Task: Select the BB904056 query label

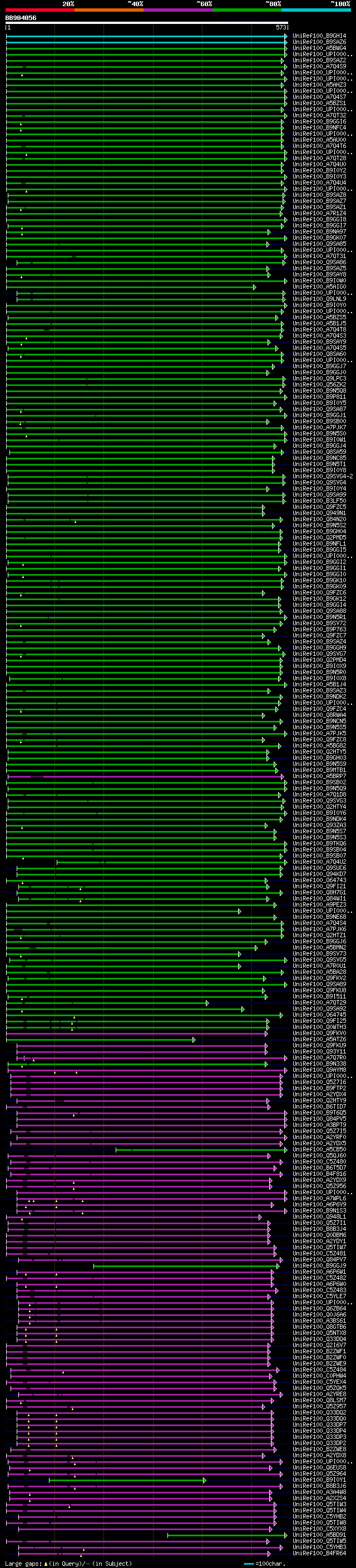Action: (21, 18)
